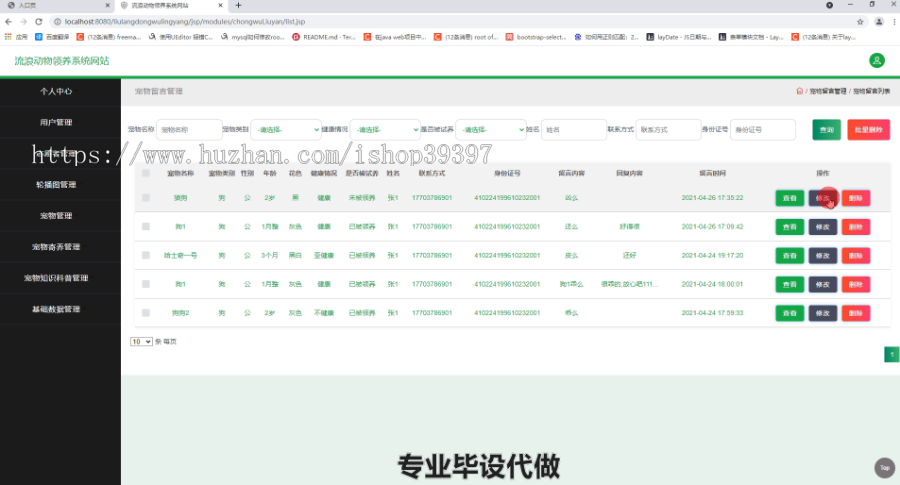
Task: Check the 哈士奇一号 row checkbox
Action: click(x=146, y=255)
